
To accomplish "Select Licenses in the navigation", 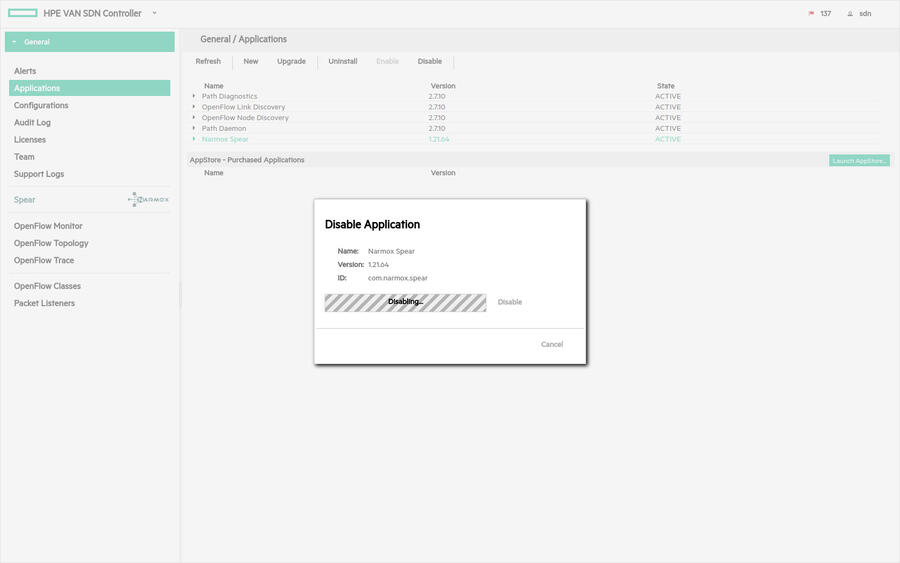I will click(30, 140).
